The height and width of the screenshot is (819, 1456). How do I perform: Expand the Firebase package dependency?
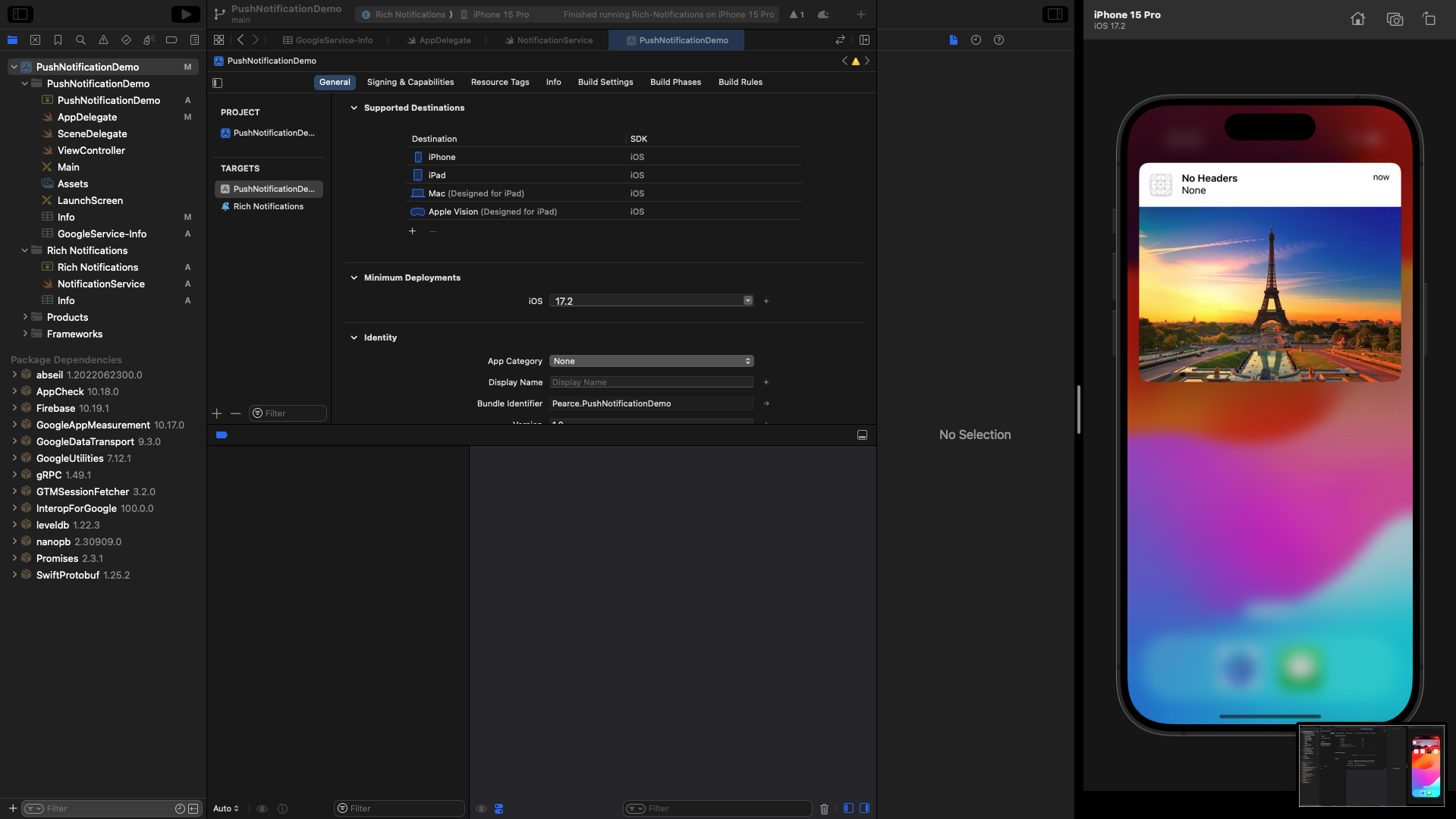[x=14, y=408]
